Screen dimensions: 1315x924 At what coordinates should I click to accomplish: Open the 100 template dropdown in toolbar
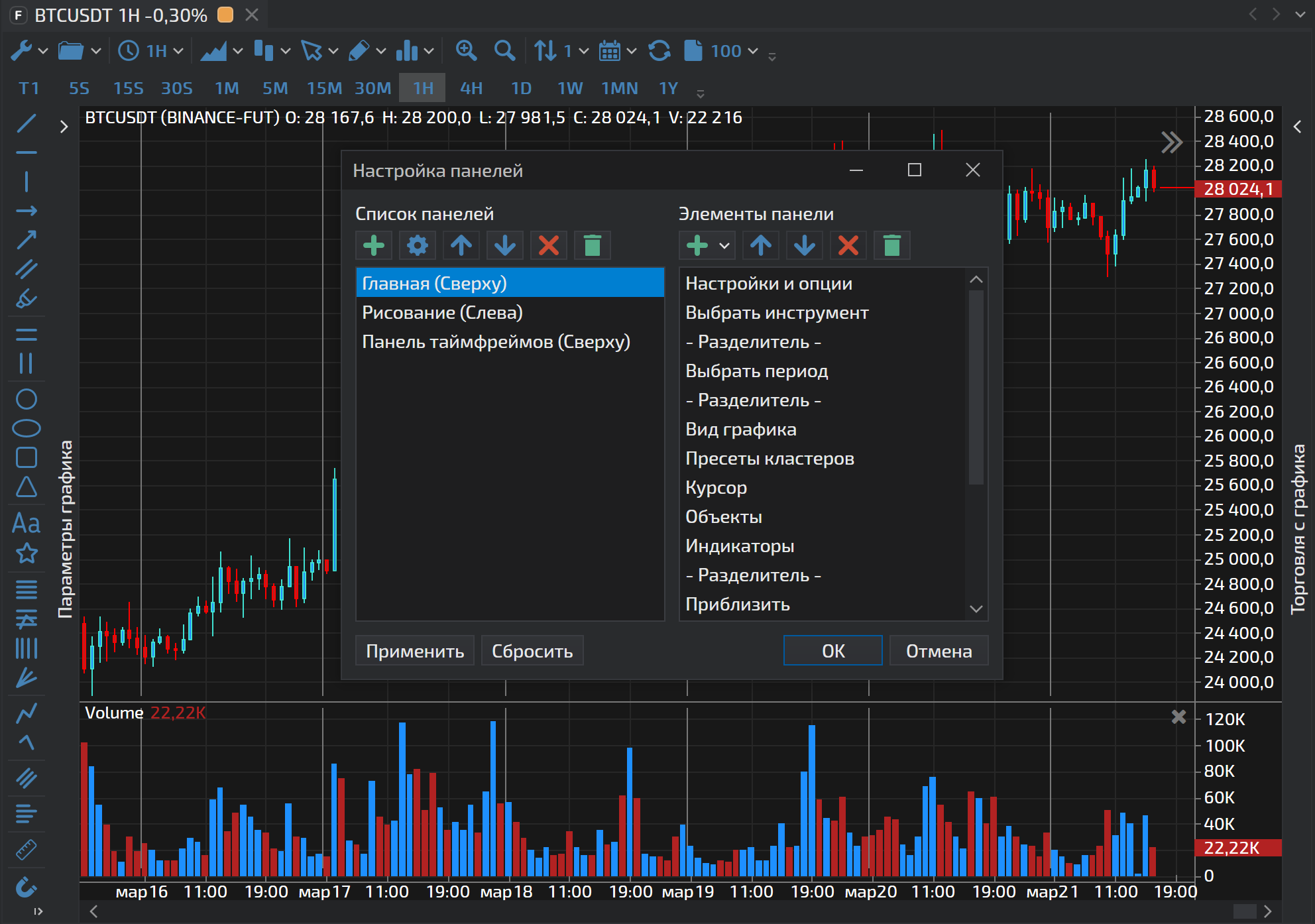[753, 51]
